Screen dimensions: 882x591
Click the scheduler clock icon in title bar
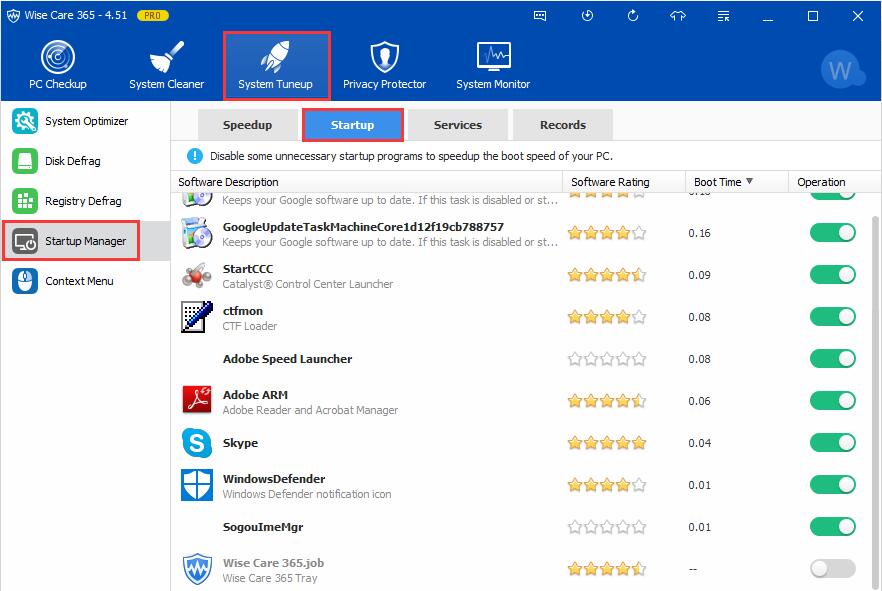pos(587,16)
